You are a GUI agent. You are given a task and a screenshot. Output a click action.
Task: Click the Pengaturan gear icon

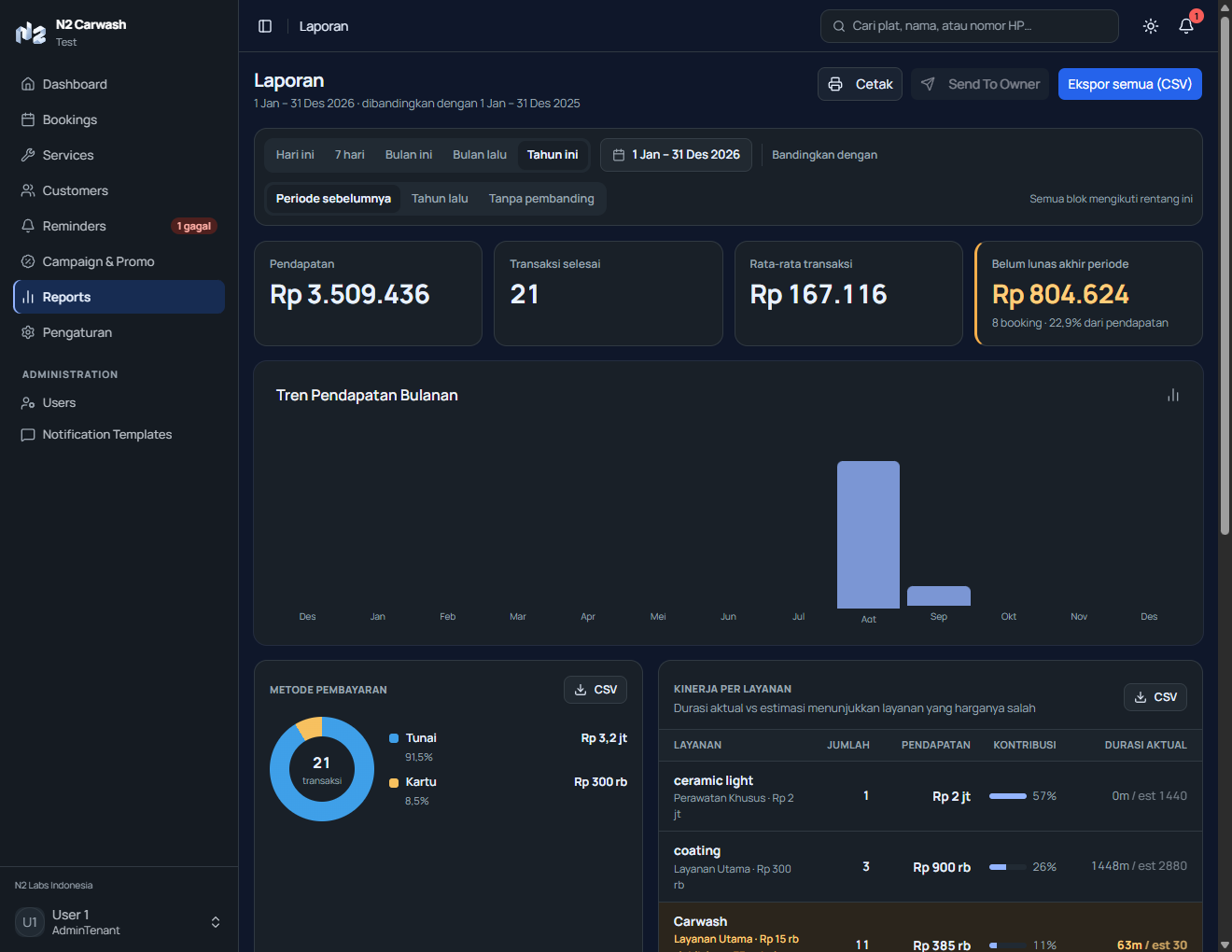click(x=28, y=332)
